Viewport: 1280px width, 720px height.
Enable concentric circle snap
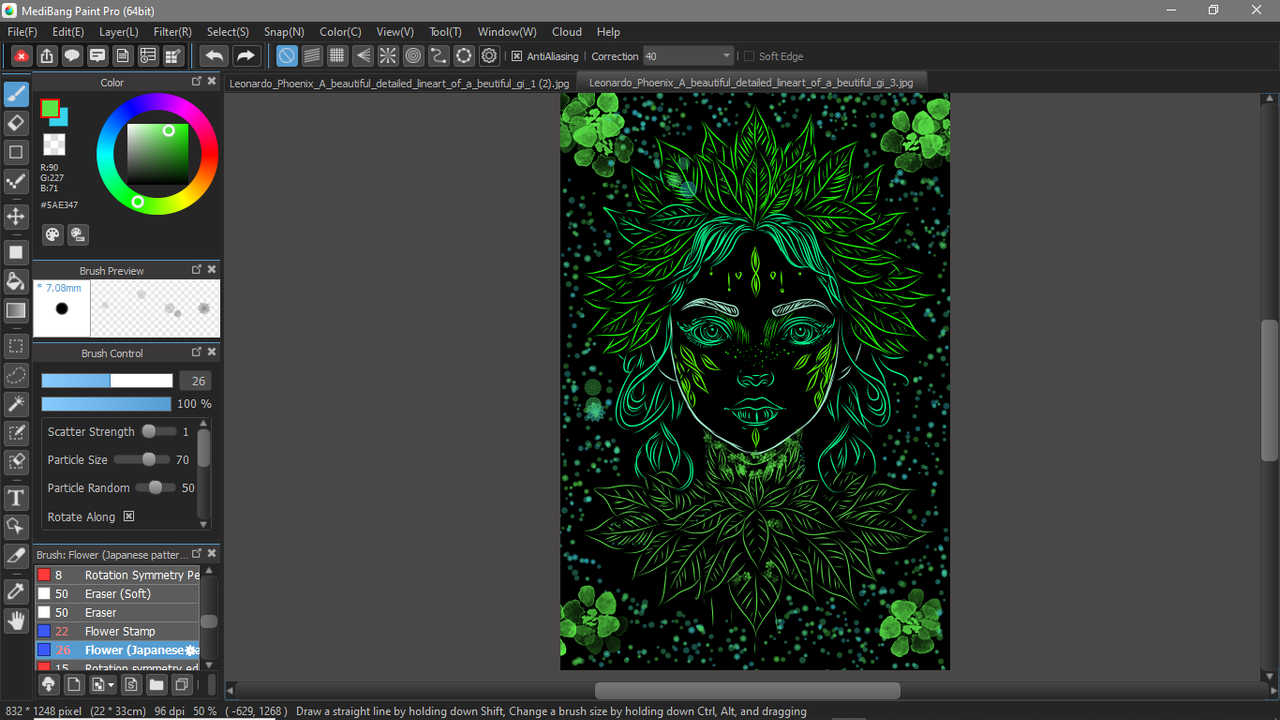[x=413, y=56]
